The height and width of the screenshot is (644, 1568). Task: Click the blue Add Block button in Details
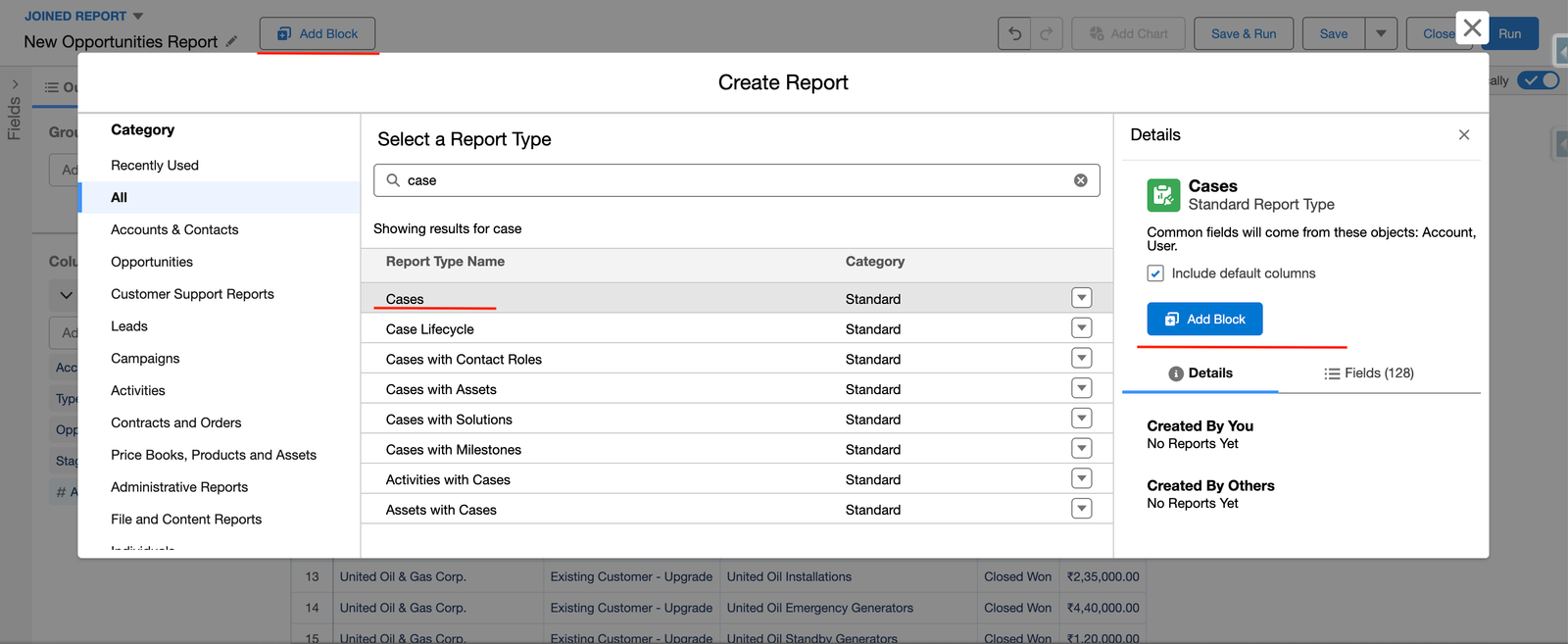pyautogui.click(x=1204, y=320)
